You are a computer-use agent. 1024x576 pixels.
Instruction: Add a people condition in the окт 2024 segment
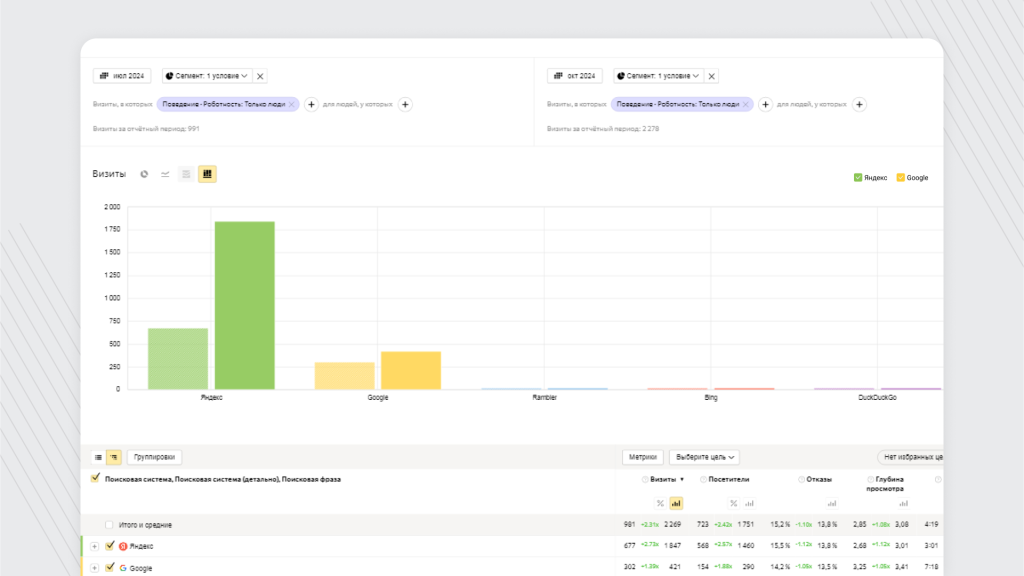tap(859, 104)
